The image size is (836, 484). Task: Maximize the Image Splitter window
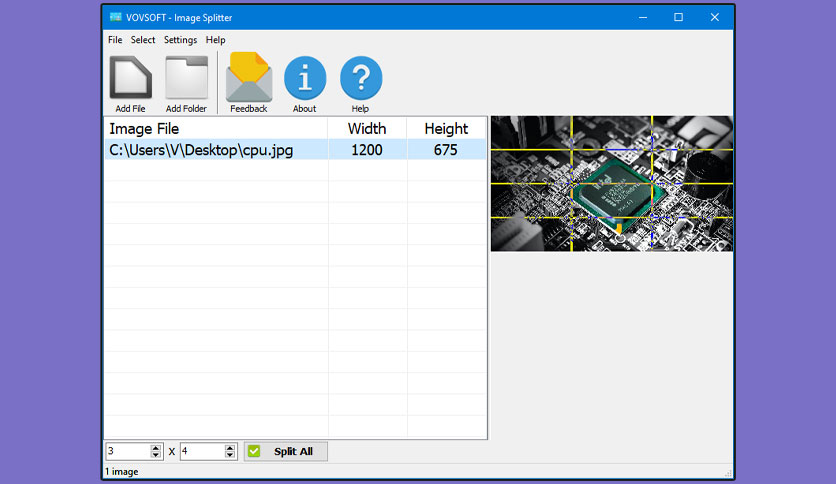pos(678,17)
